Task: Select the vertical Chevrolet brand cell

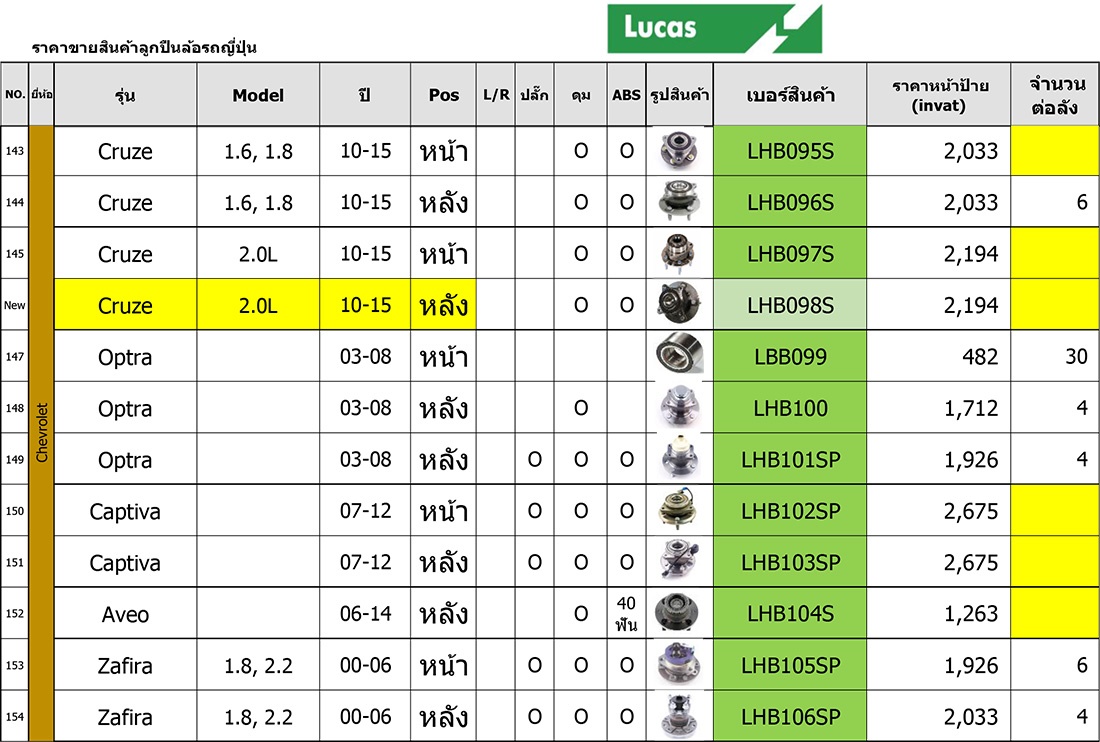Action: click(41, 433)
